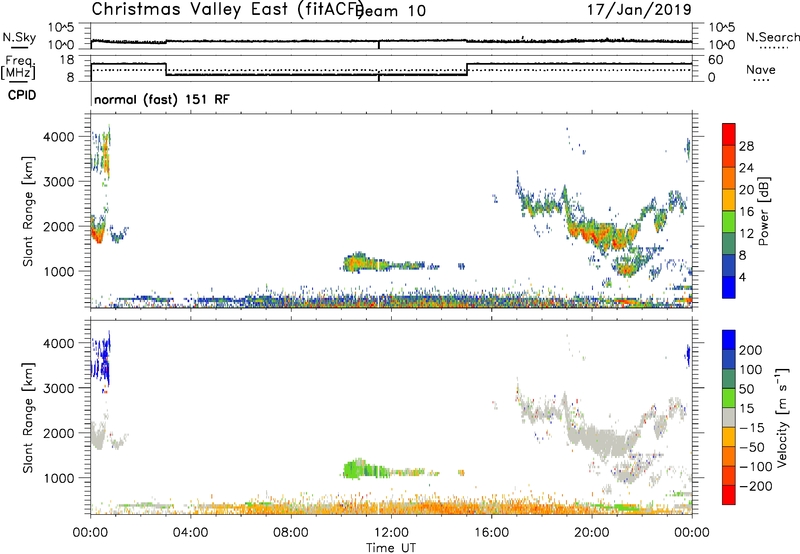Click the 16 label on the power colorbar

(746, 212)
